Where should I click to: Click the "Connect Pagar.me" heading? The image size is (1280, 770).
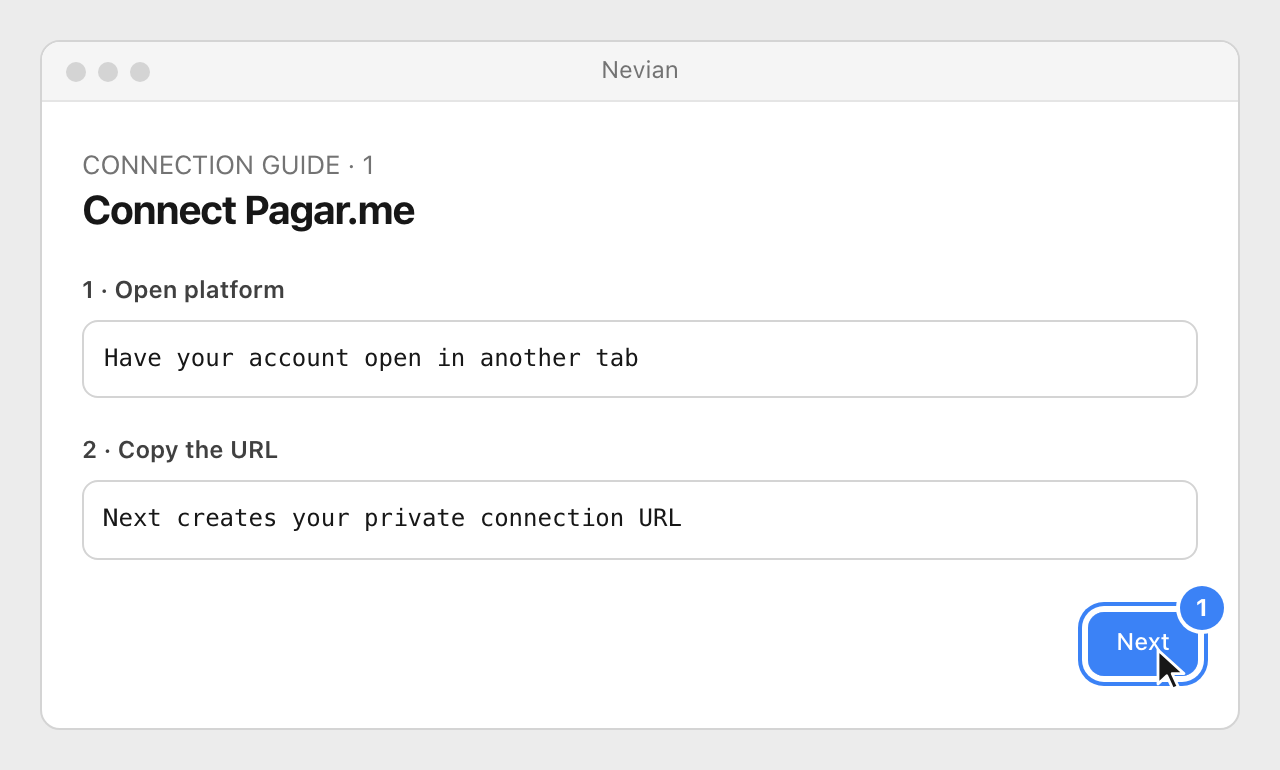[x=248, y=211]
